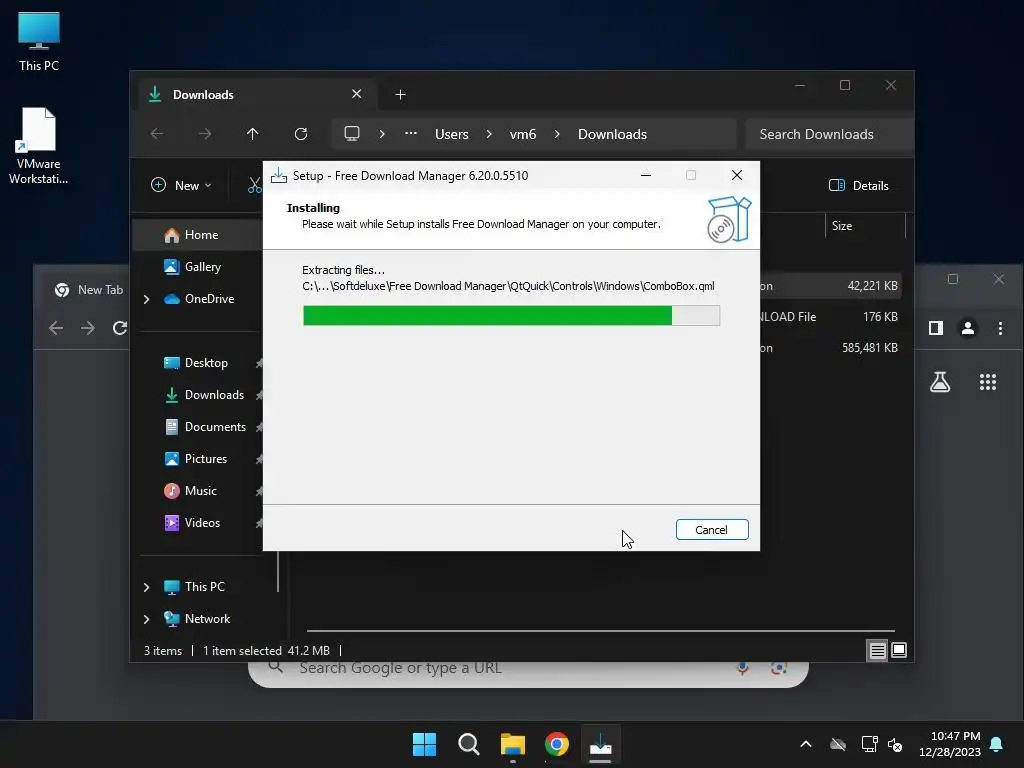This screenshot has width=1024, height=768.
Task: Close the Downloads tab in File Explorer
Action: tap(357, 94)
